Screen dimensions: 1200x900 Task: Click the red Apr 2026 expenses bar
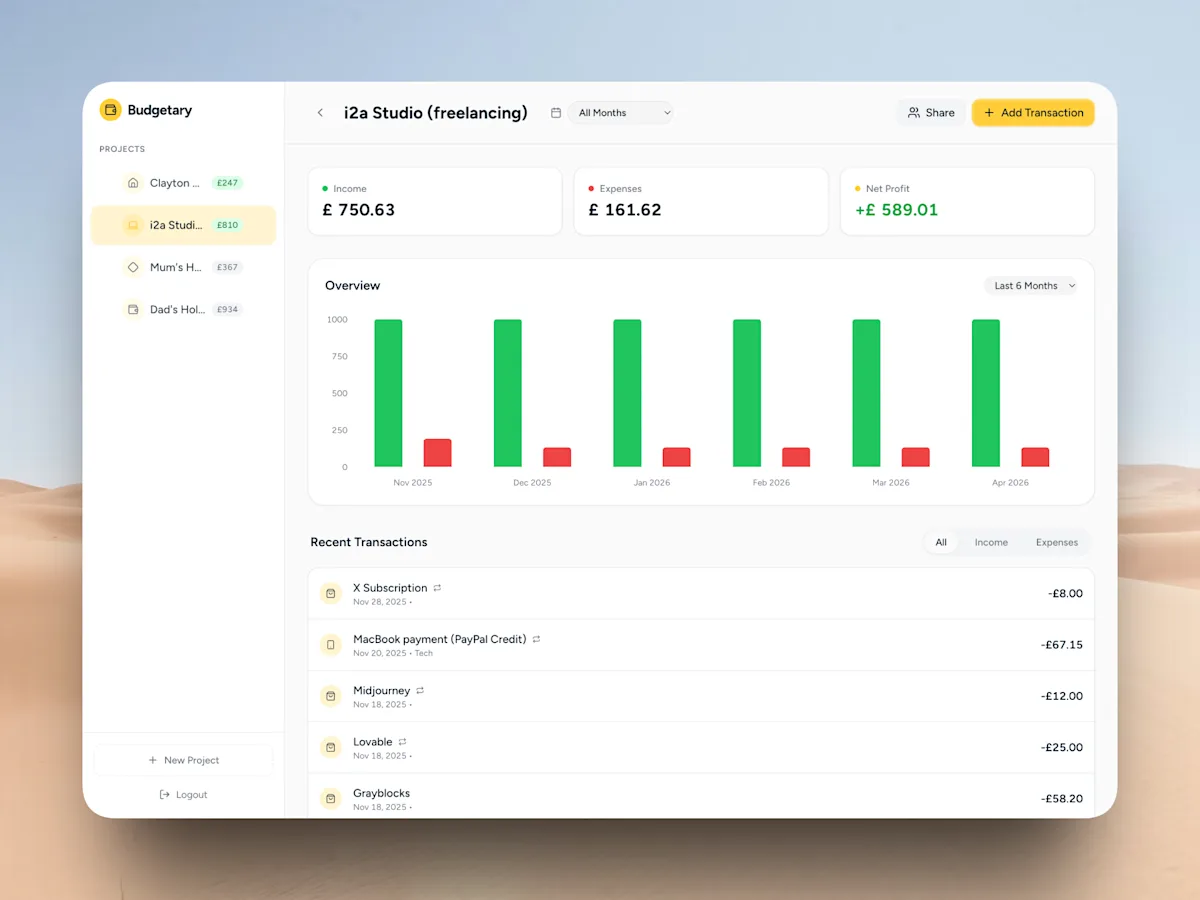pyautogui.click(x=1035, y=457)
